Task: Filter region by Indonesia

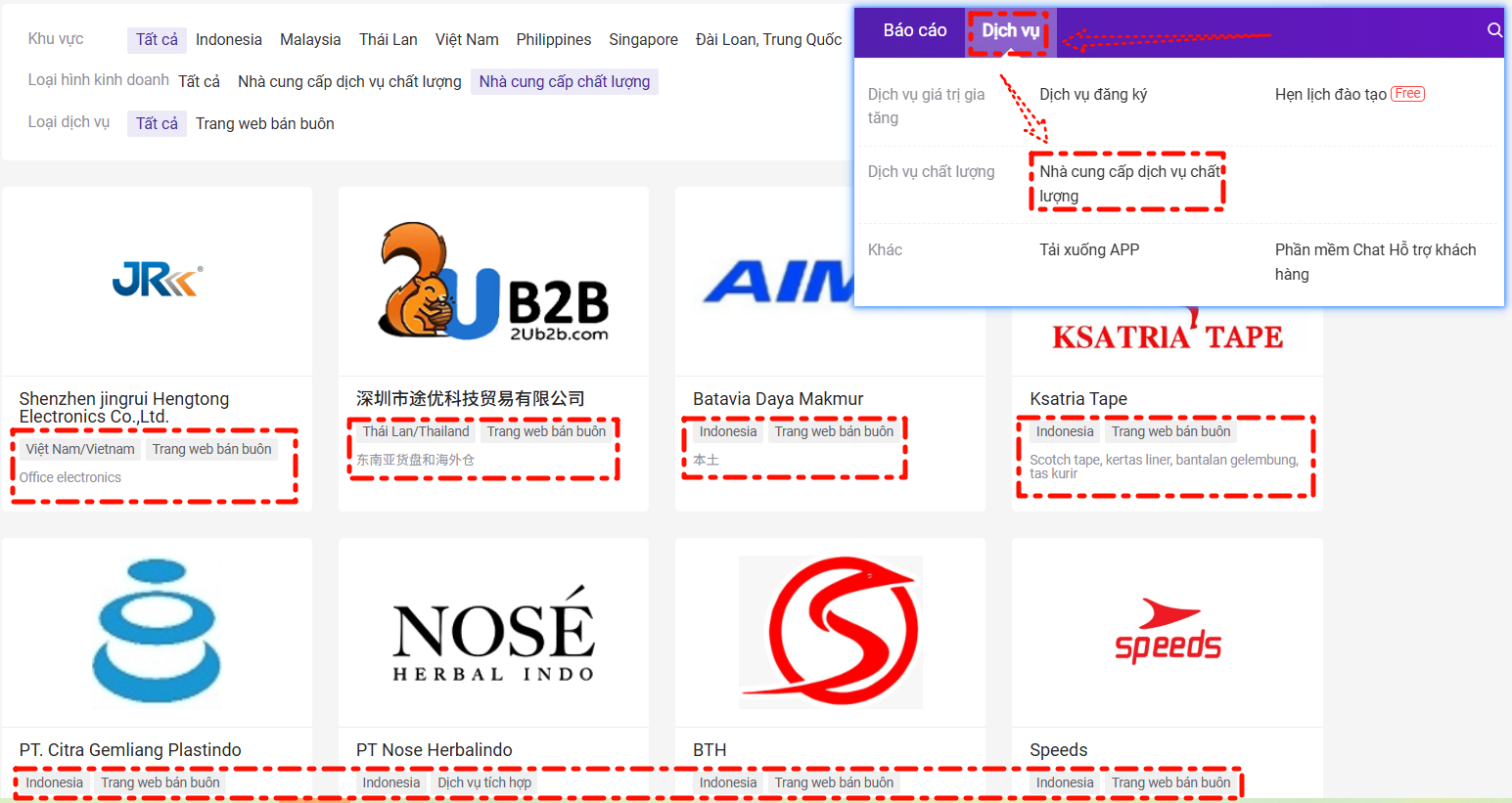Action: pyautogui.click(x=228, y=40)
